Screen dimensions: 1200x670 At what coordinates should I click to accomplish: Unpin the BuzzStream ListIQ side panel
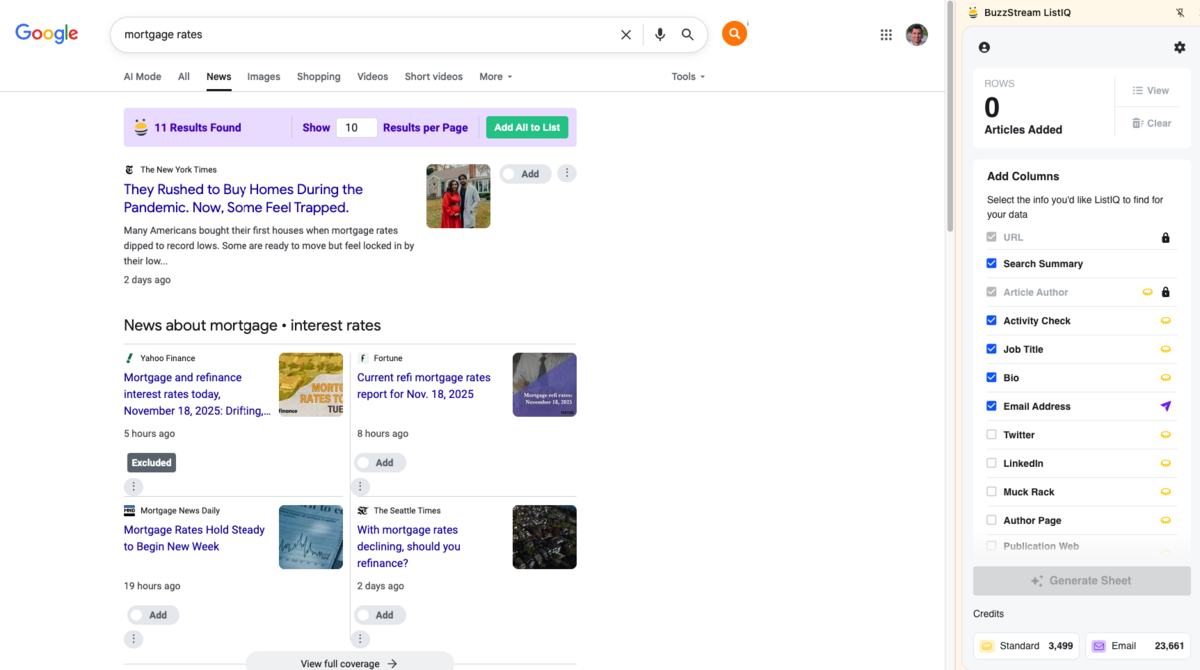1180,13
